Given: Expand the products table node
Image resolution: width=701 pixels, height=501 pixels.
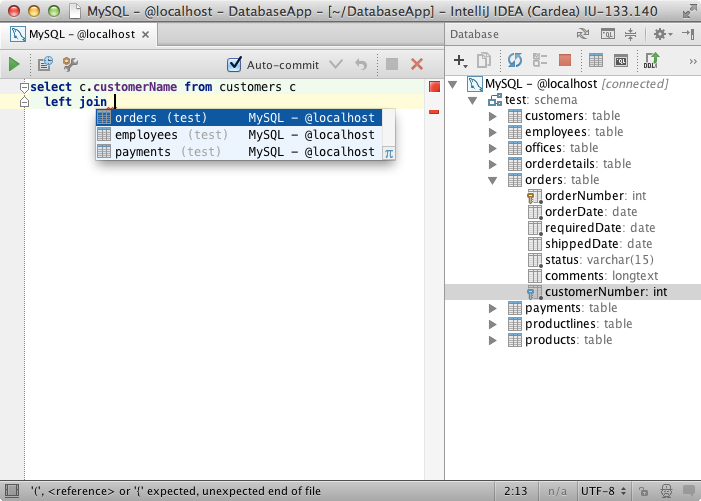Looking at the screenshot, I should point(493,340).
